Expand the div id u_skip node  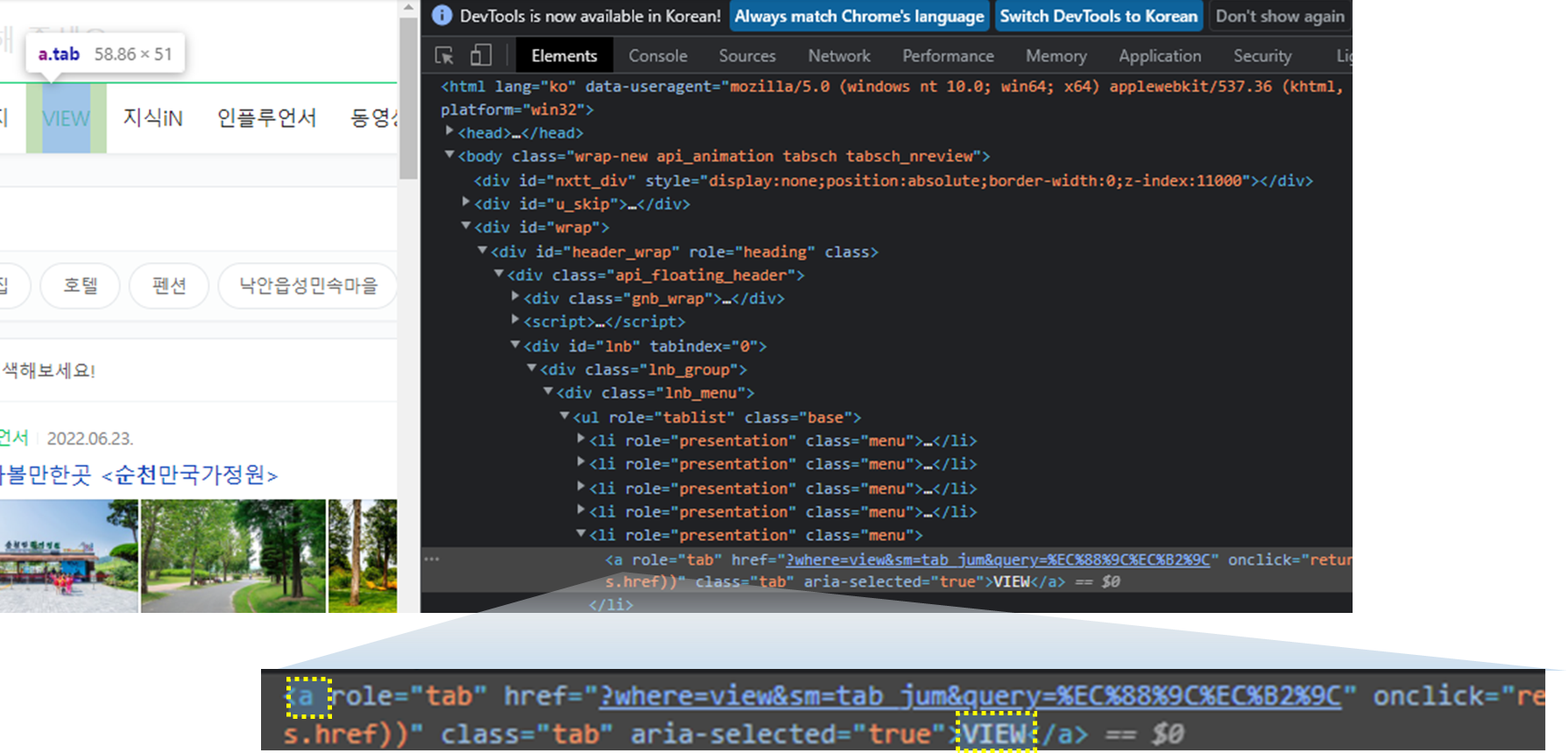(x=466, y=201)
